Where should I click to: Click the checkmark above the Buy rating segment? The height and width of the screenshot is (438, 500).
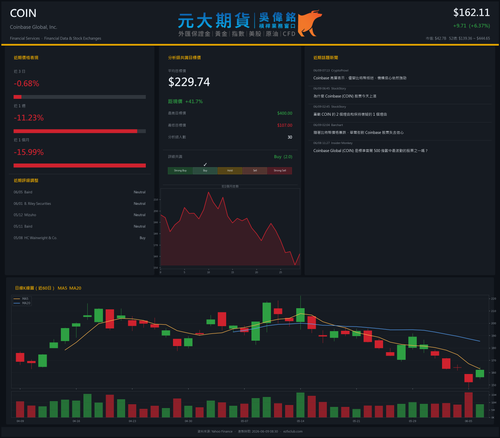point(205,164)
